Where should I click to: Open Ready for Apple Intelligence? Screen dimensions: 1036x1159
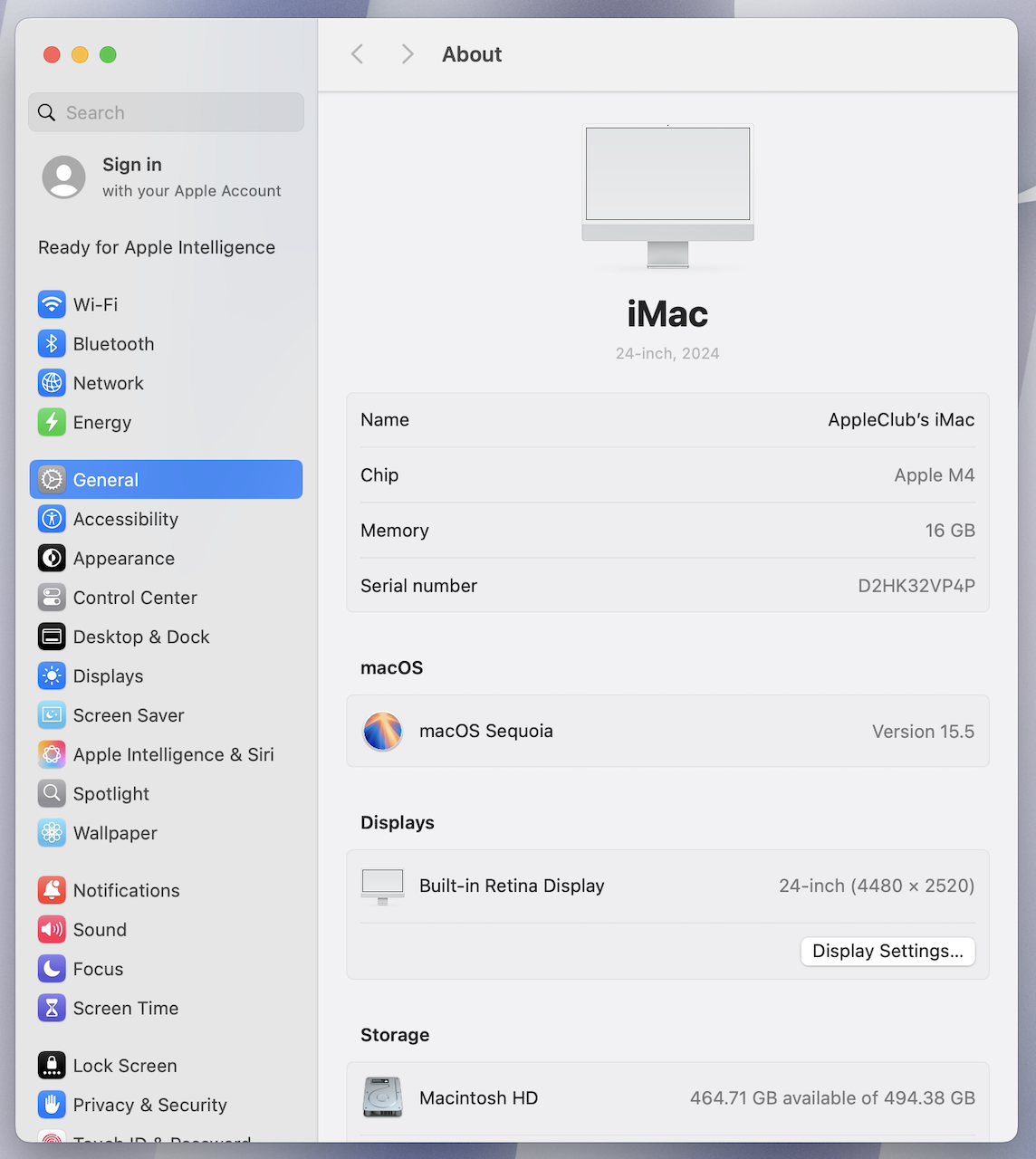tap(157, 247)
